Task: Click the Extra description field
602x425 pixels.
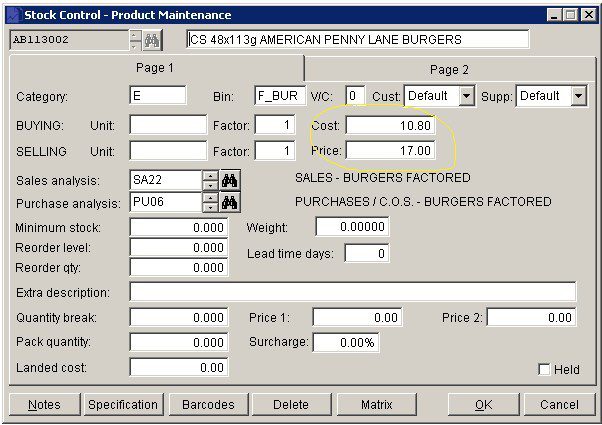Action: pos(353,292)
